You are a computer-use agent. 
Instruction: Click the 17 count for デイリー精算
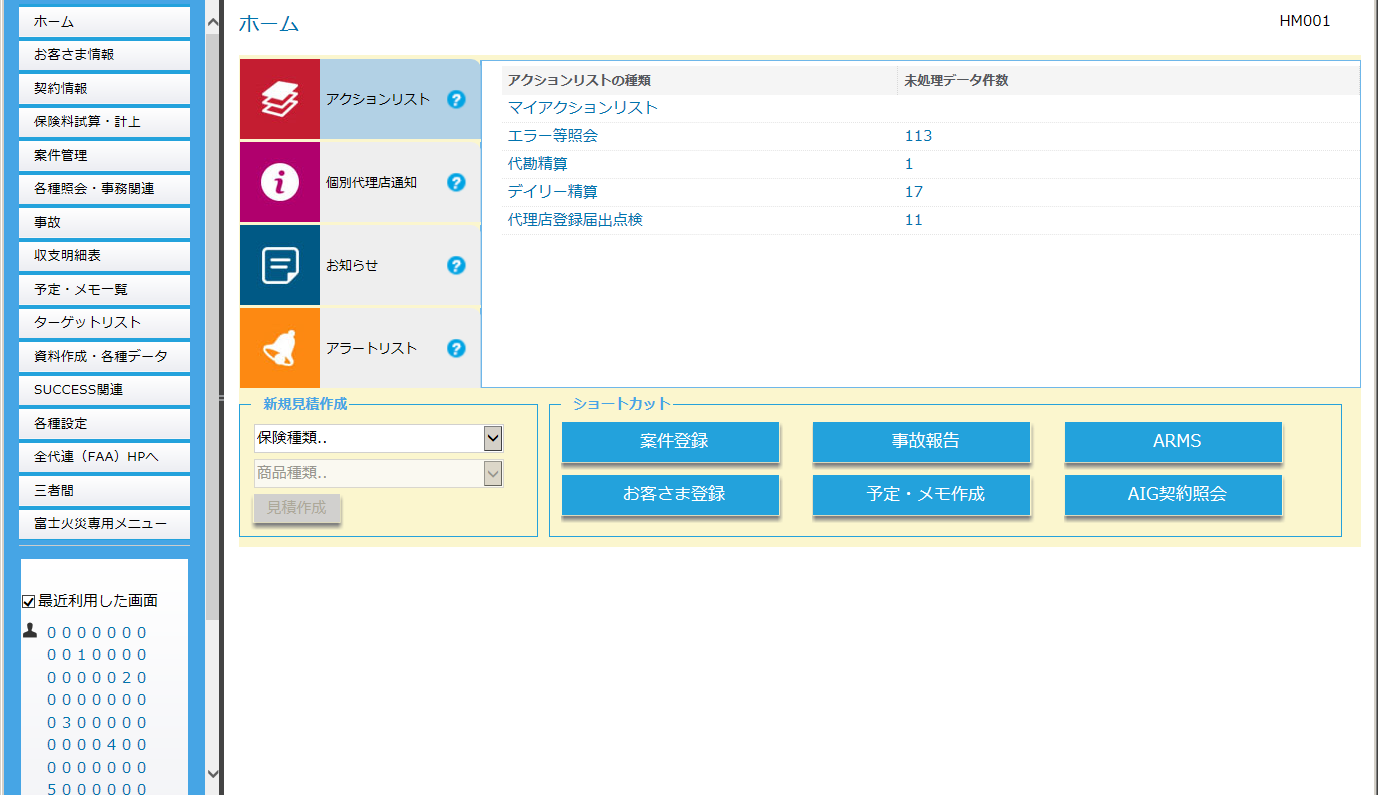tap(913, 192)
